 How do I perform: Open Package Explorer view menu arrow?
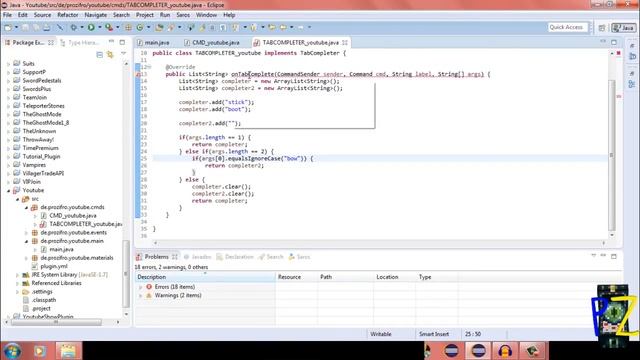click(x=124, y=54)
